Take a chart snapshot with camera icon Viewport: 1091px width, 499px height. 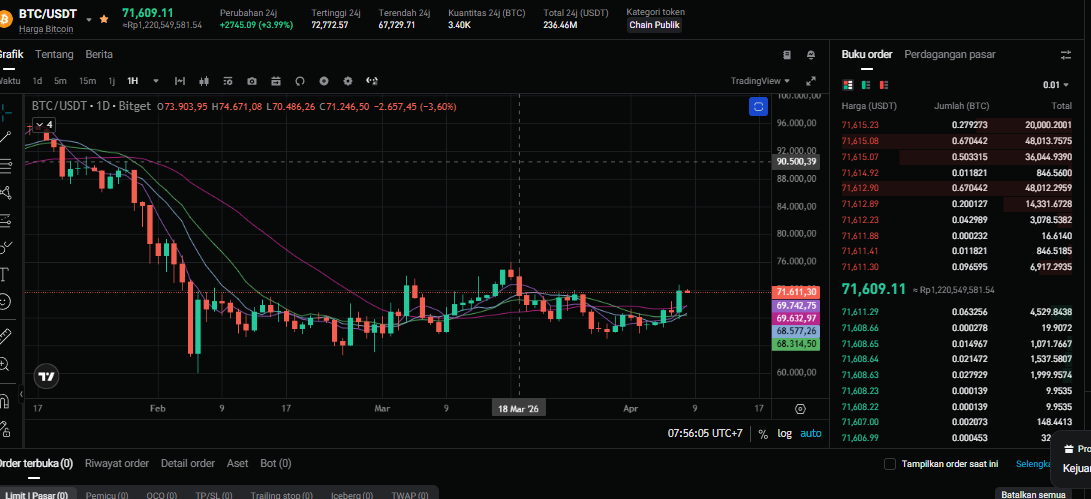point(251,81)
